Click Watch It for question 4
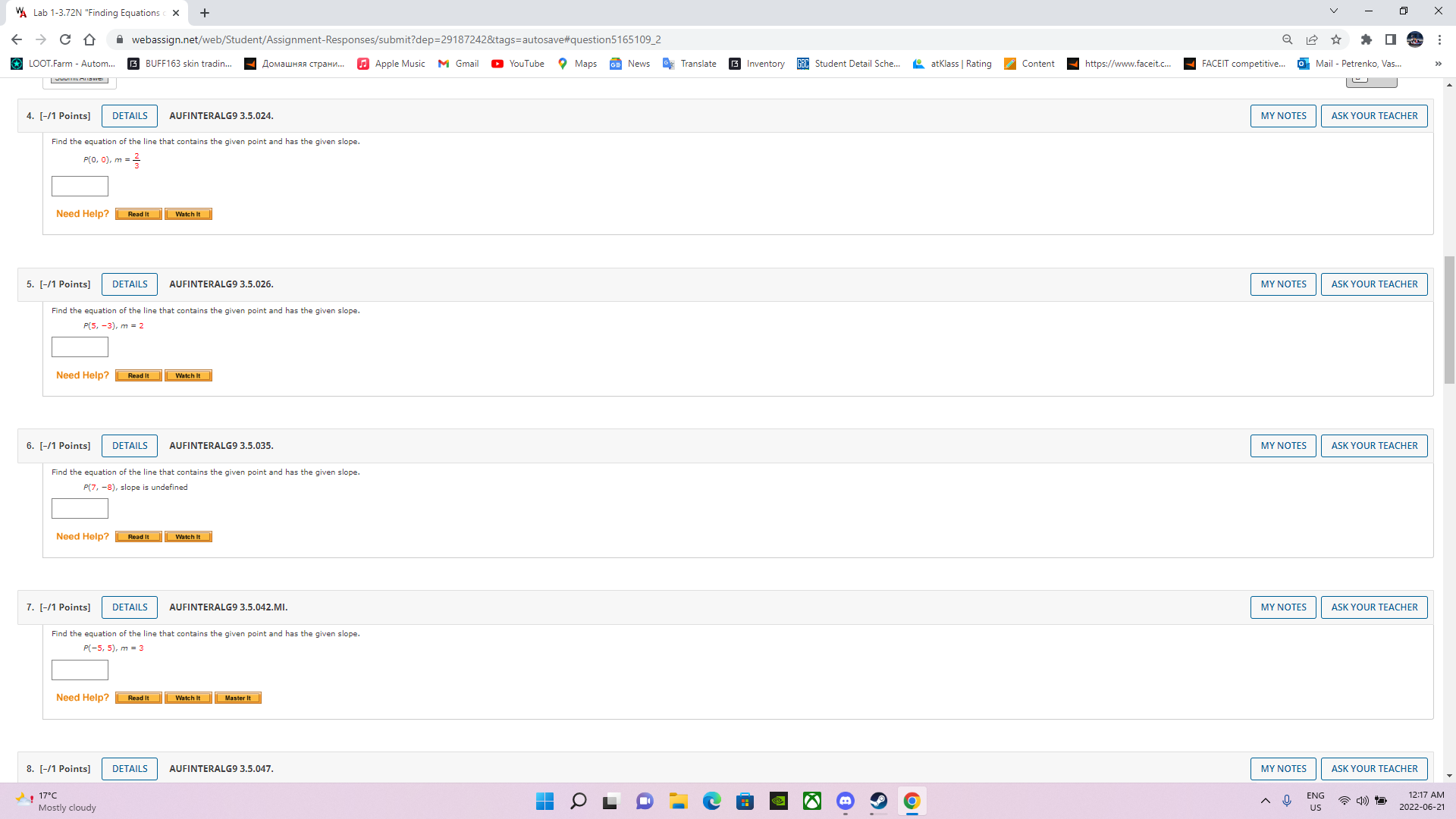The width and height of the screenshot is (1456, 819). pos(188,215)
